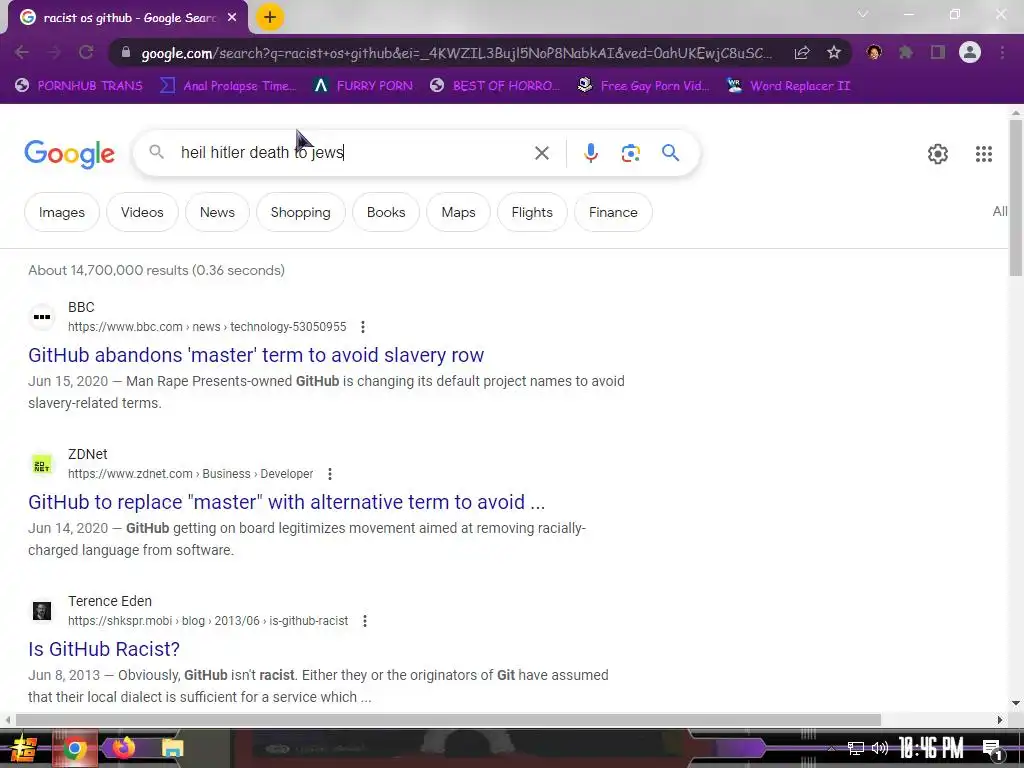Filter results by Shopping
The width and height of the screenshot is (1024, 768).
click(300, 212)
